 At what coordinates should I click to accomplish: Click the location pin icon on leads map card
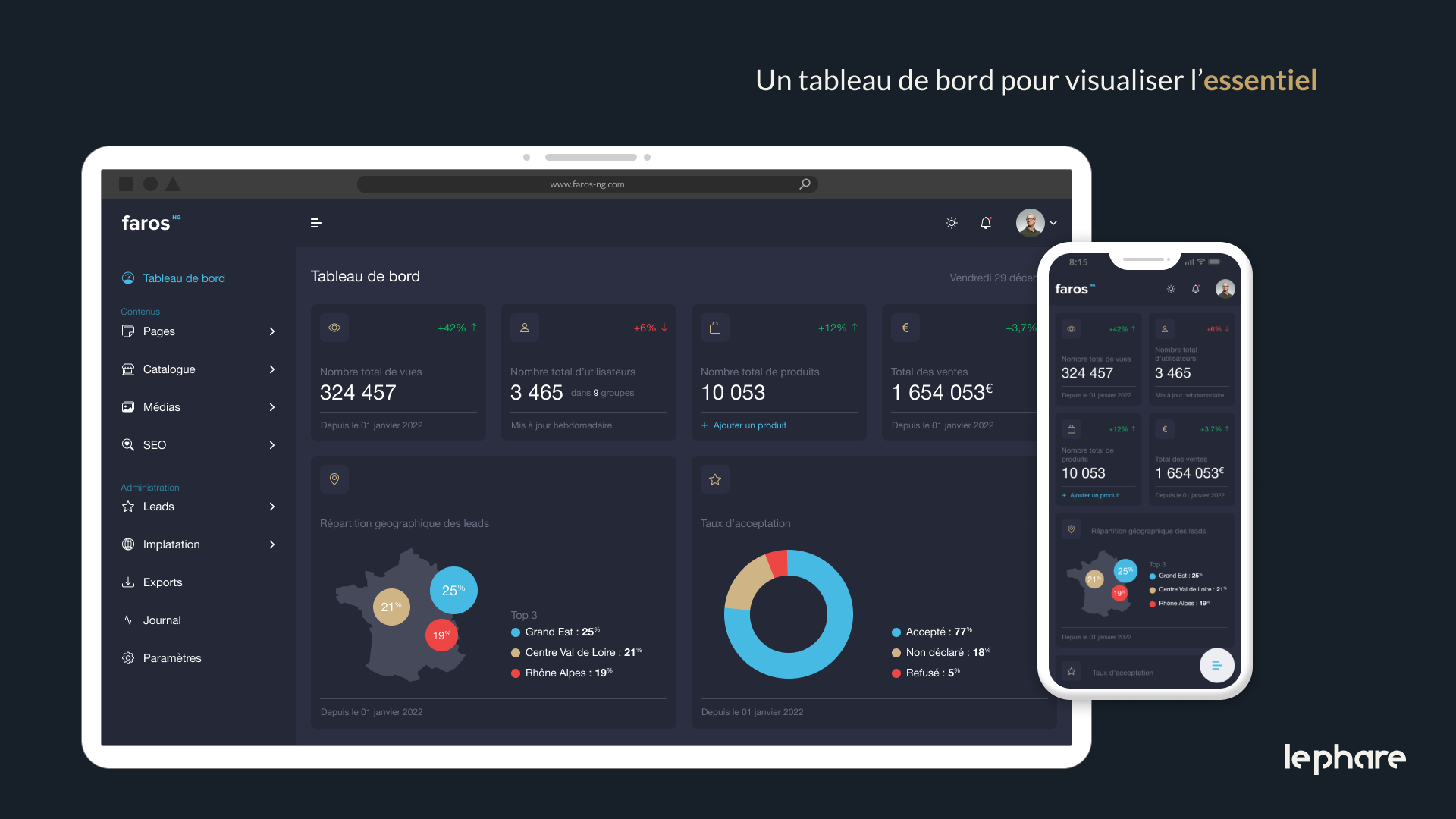click(x=334, y=479)
